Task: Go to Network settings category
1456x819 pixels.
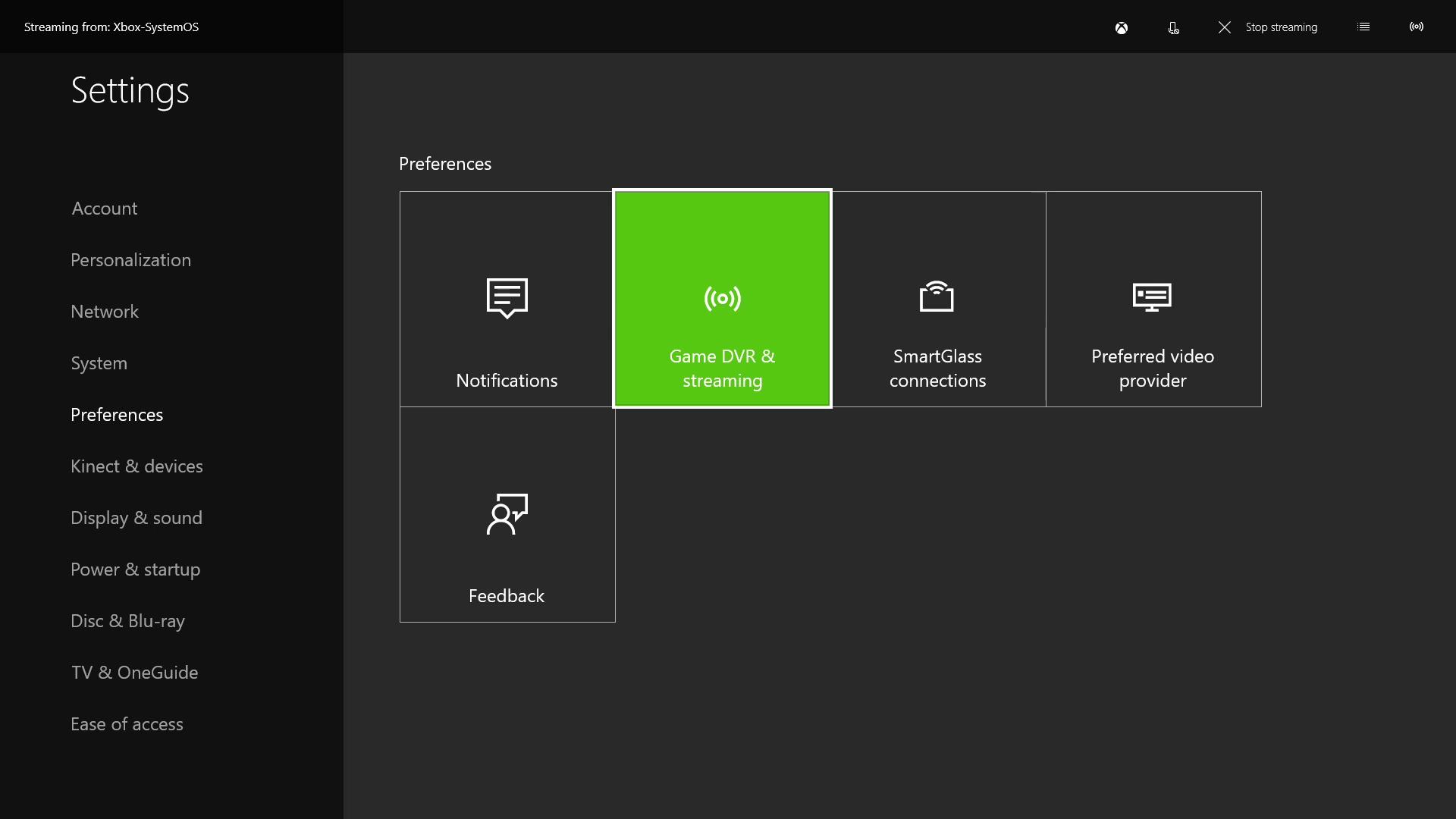Action: 105,312
